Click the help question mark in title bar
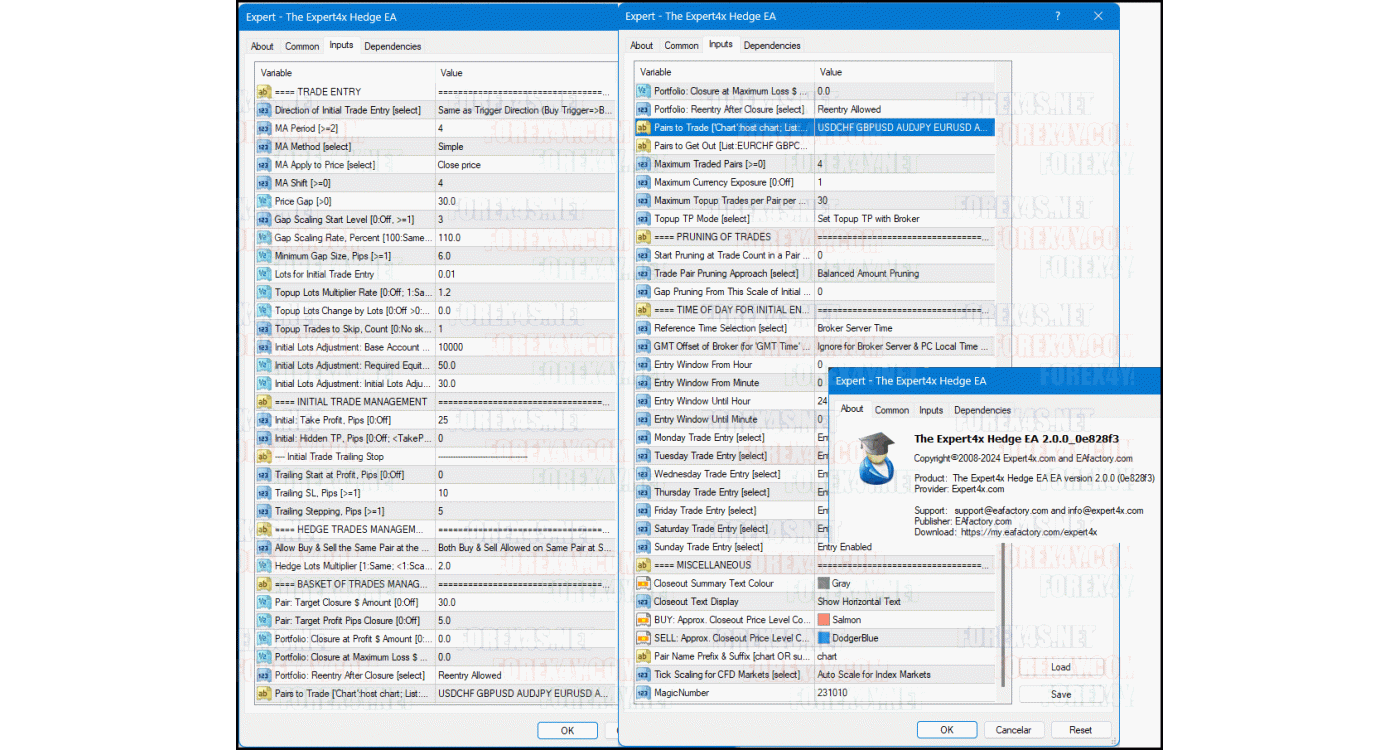 point(1058,16)
